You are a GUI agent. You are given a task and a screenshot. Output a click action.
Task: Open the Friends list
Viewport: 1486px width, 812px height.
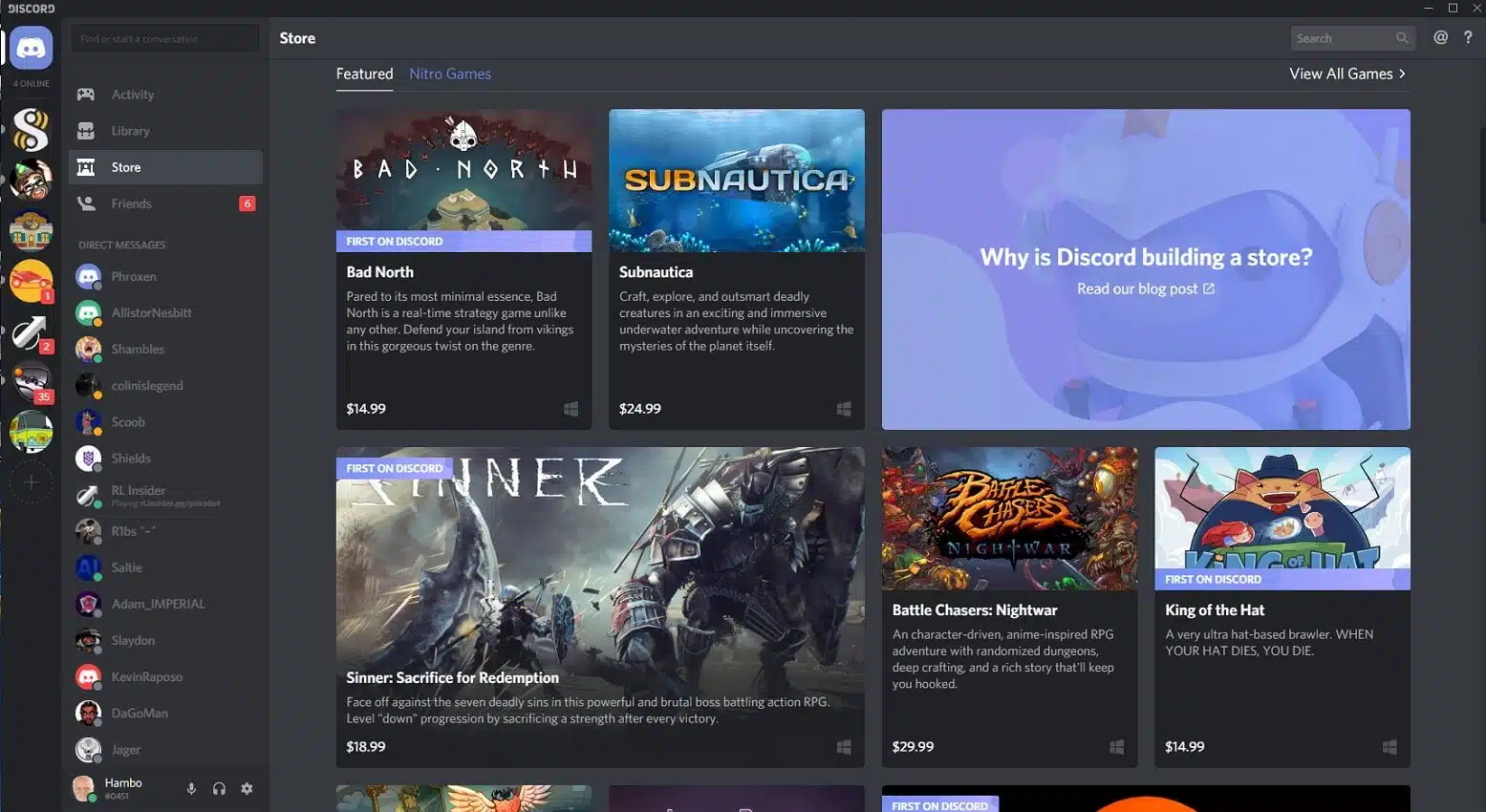pyautogui.click(x=164, y=203)
